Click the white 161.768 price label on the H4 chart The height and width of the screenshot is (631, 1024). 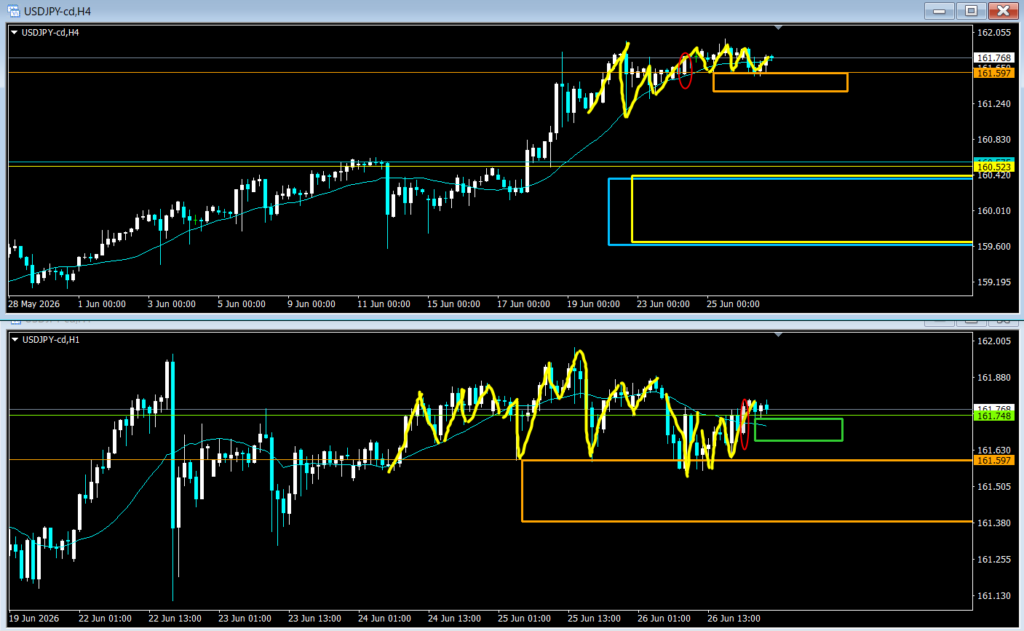(x=994, y=58)
